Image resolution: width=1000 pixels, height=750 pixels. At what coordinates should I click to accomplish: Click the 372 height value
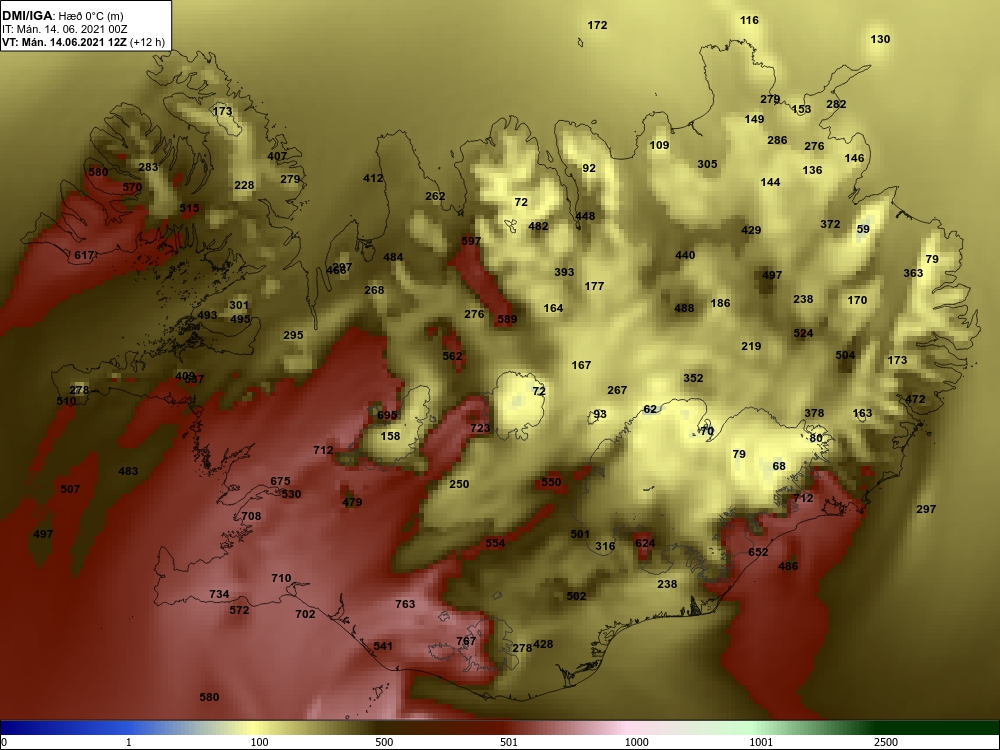pyautogui.click(x=830, y=224)
